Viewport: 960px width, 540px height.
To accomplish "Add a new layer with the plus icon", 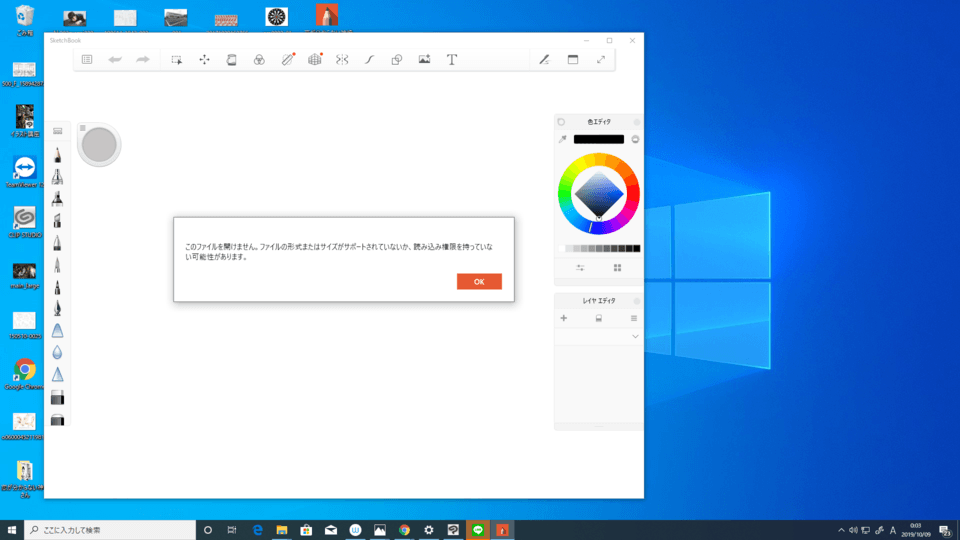I will 564,318.
